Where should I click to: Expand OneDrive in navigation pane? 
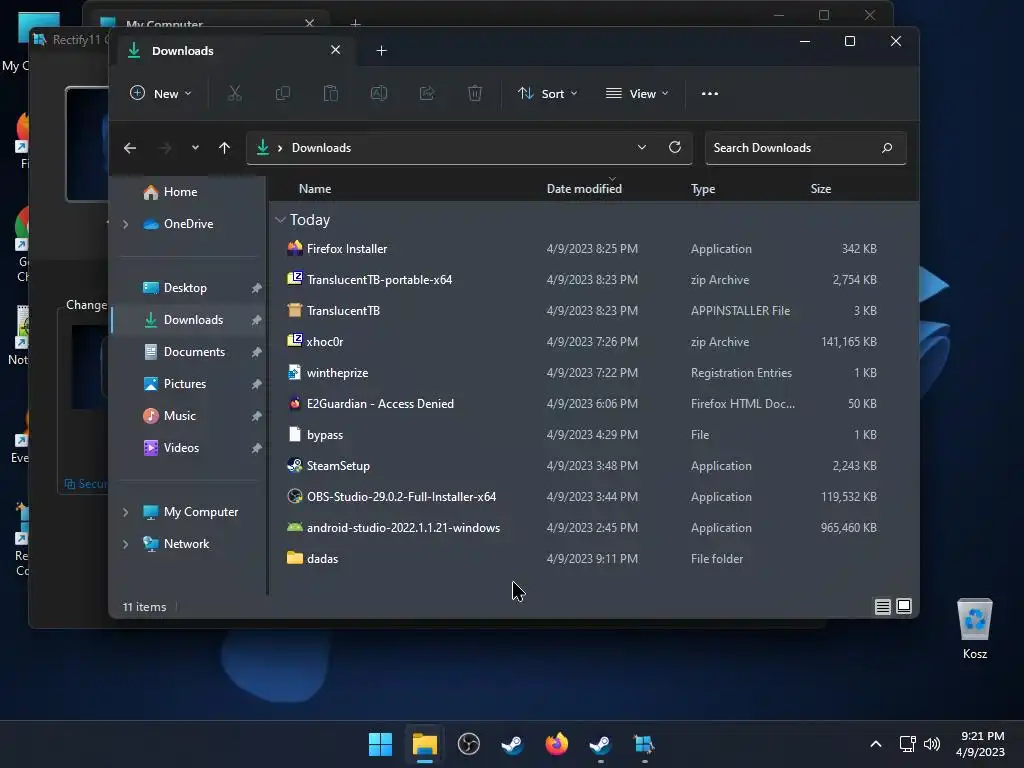point(125,224)
